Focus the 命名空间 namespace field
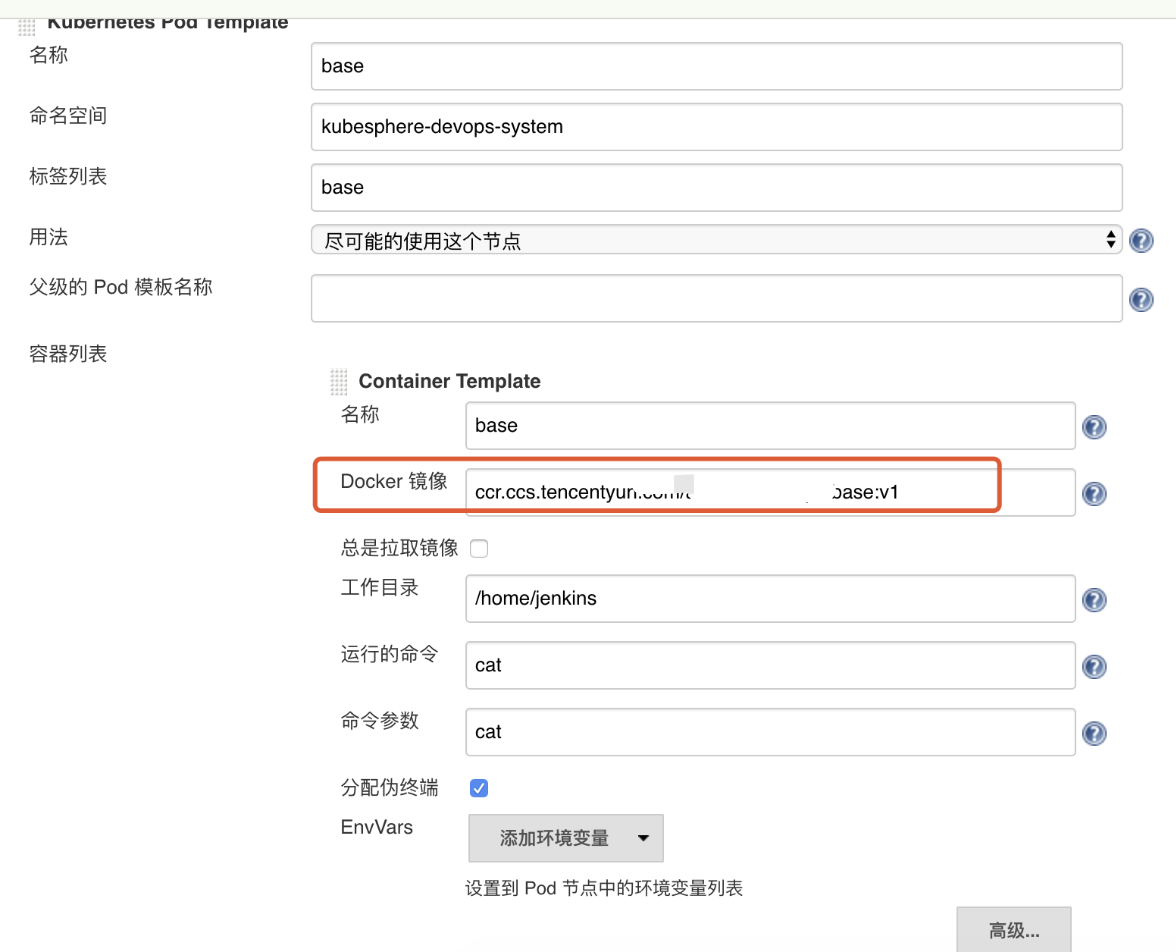Image resolution: width=1176 pixels, height=952 pixels. (716, 127)
